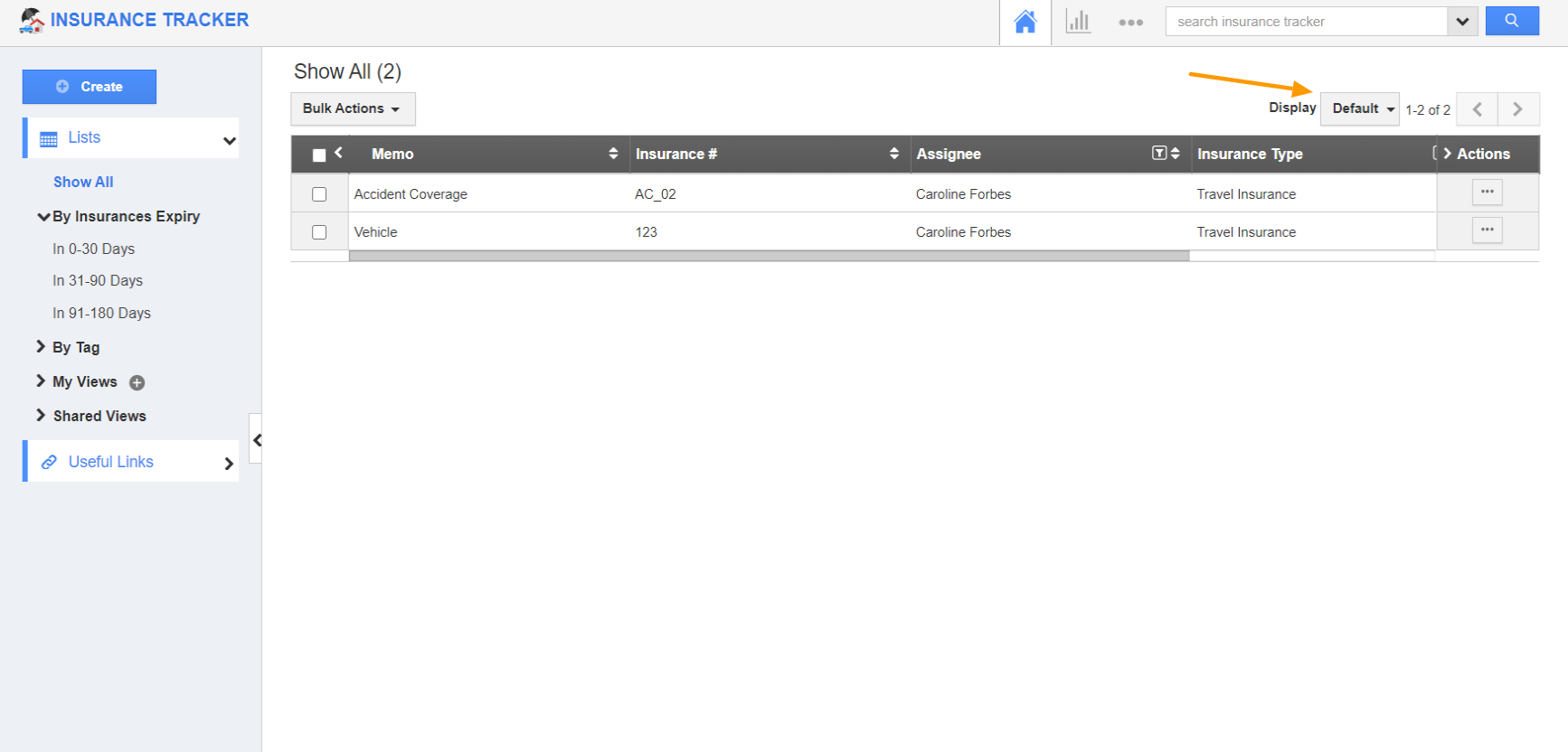This screenshot has height=752, width=1568.
Task: Click the 1-2 of 2 pagination text
Action: tap(1428, 109)
